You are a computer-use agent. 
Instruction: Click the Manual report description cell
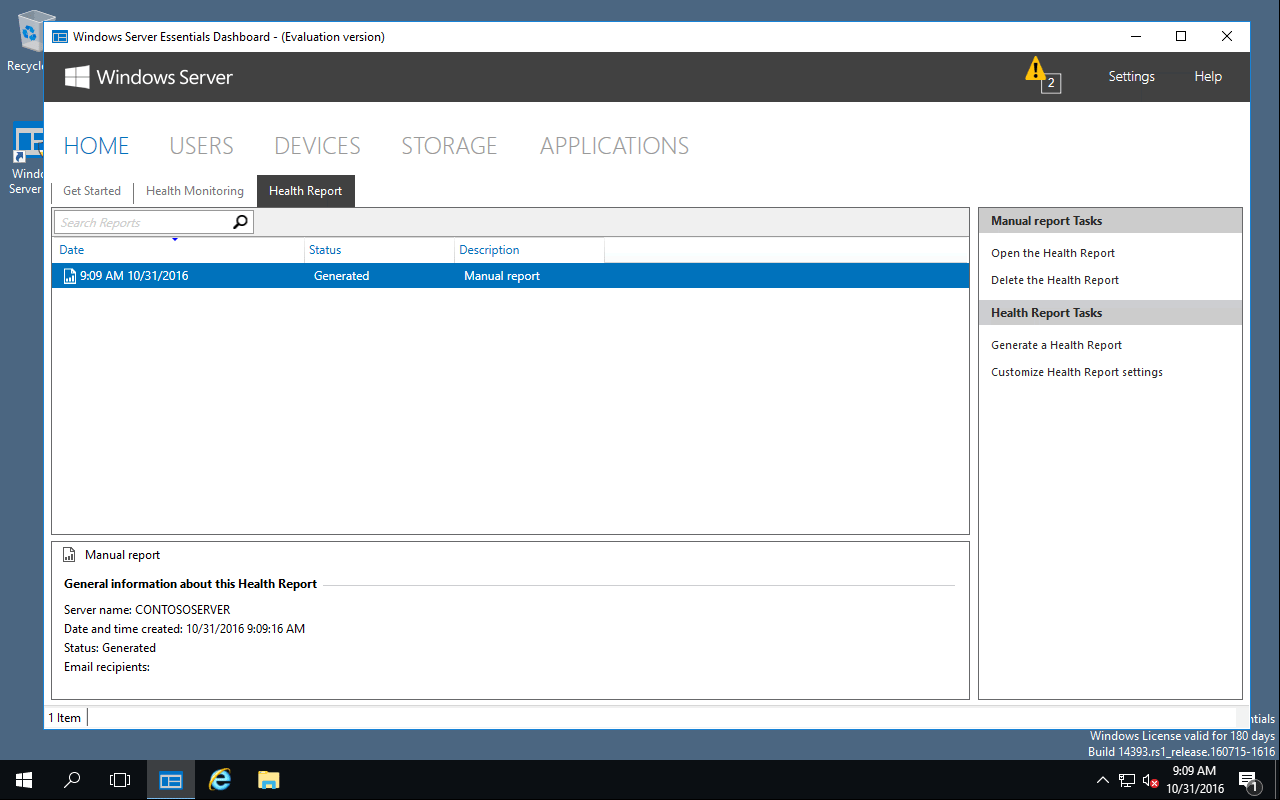(x=502, y=276)
